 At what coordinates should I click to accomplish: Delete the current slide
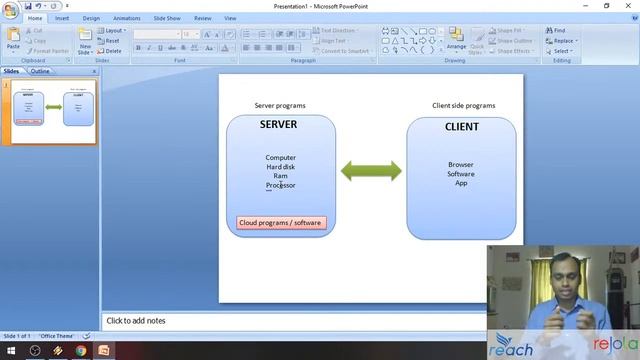[109, 51]
